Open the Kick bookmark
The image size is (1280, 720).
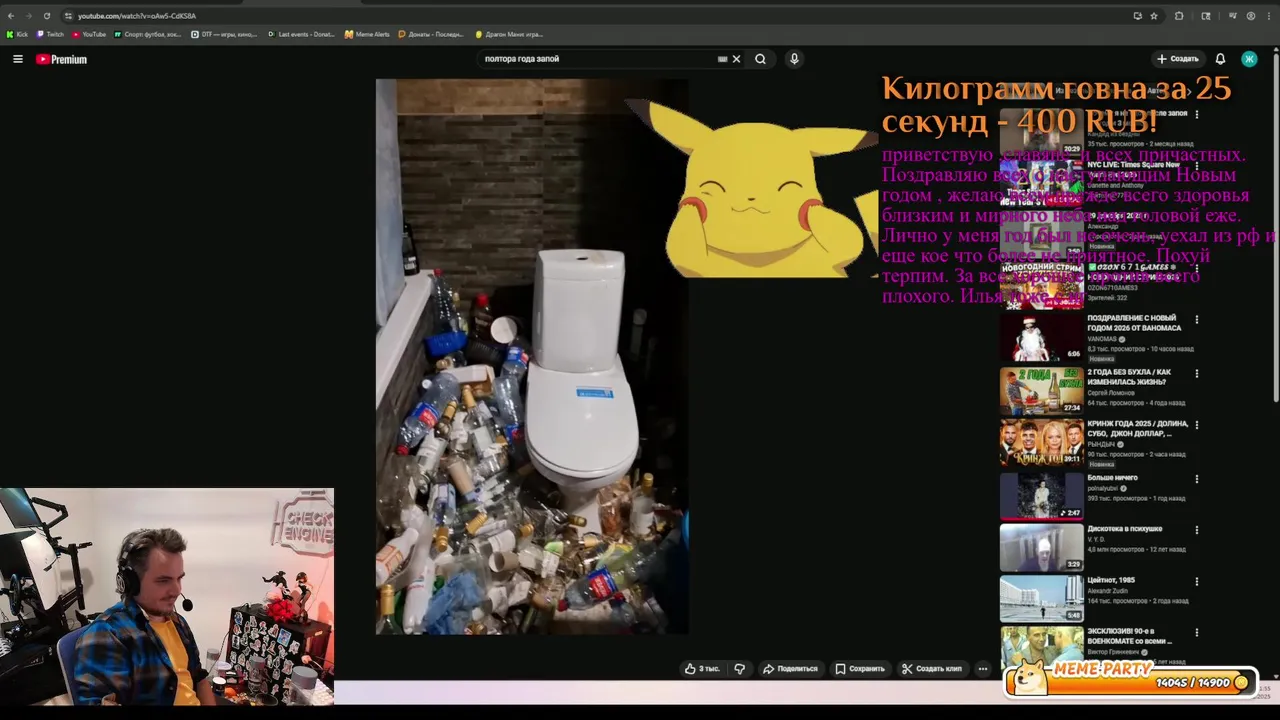point(17,34)
